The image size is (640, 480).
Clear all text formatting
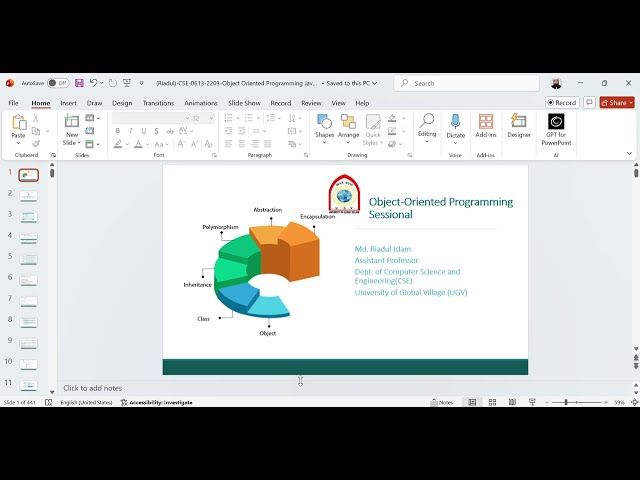tap(209, 144)
